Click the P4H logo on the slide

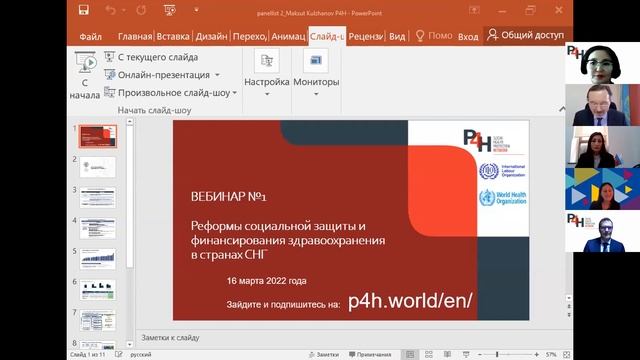pos(486,141)
